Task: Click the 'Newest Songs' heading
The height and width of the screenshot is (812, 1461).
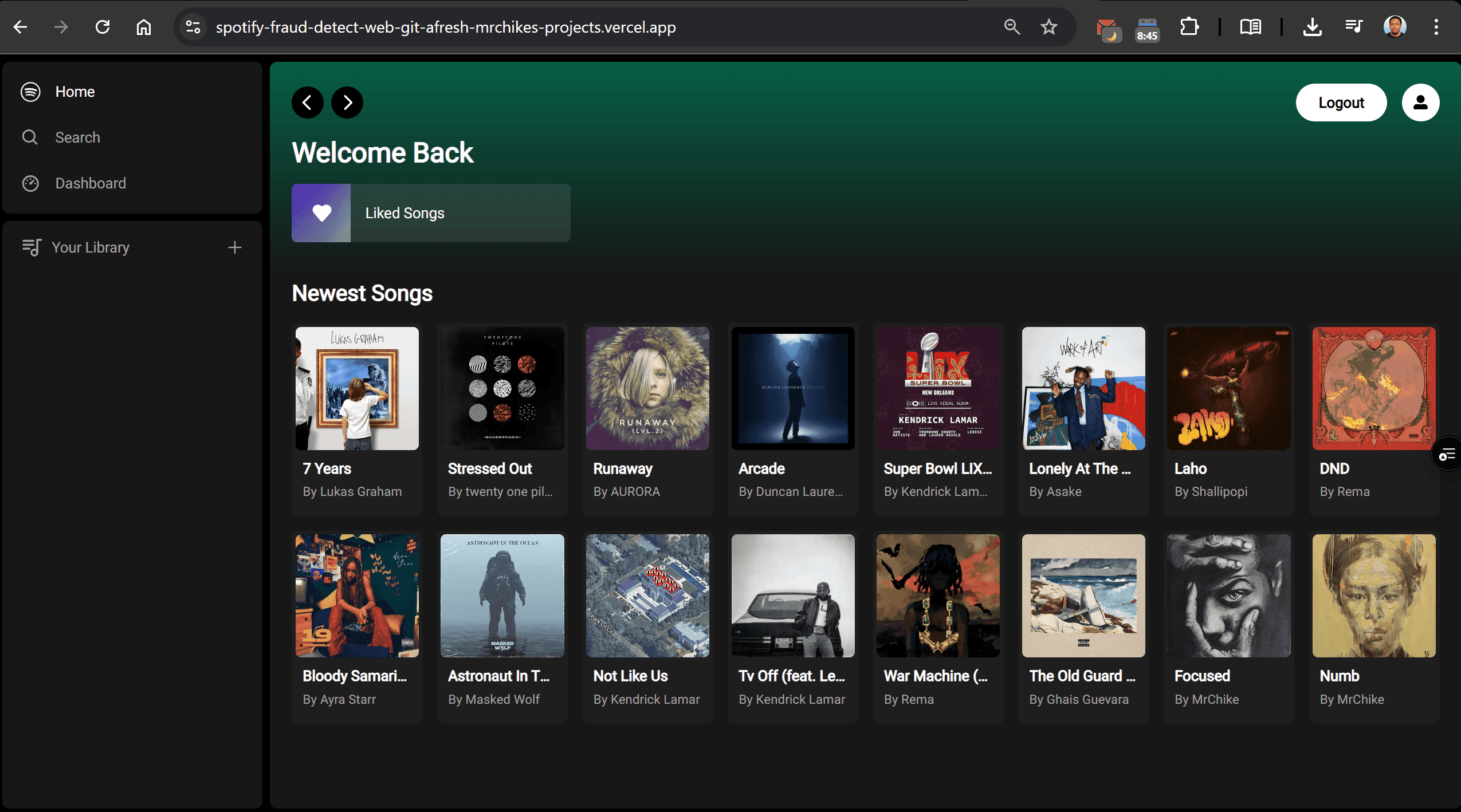Action: pos(362,293)
